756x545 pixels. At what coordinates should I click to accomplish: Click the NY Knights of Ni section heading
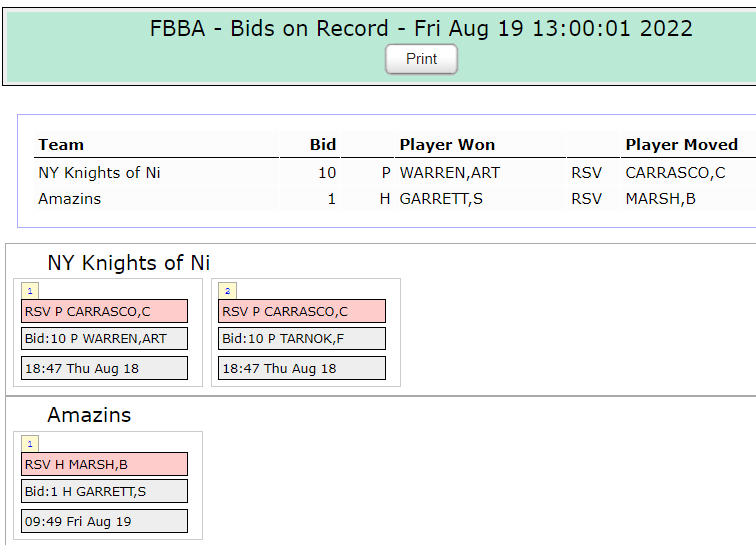pyautogui.click(x=129, y=263)
